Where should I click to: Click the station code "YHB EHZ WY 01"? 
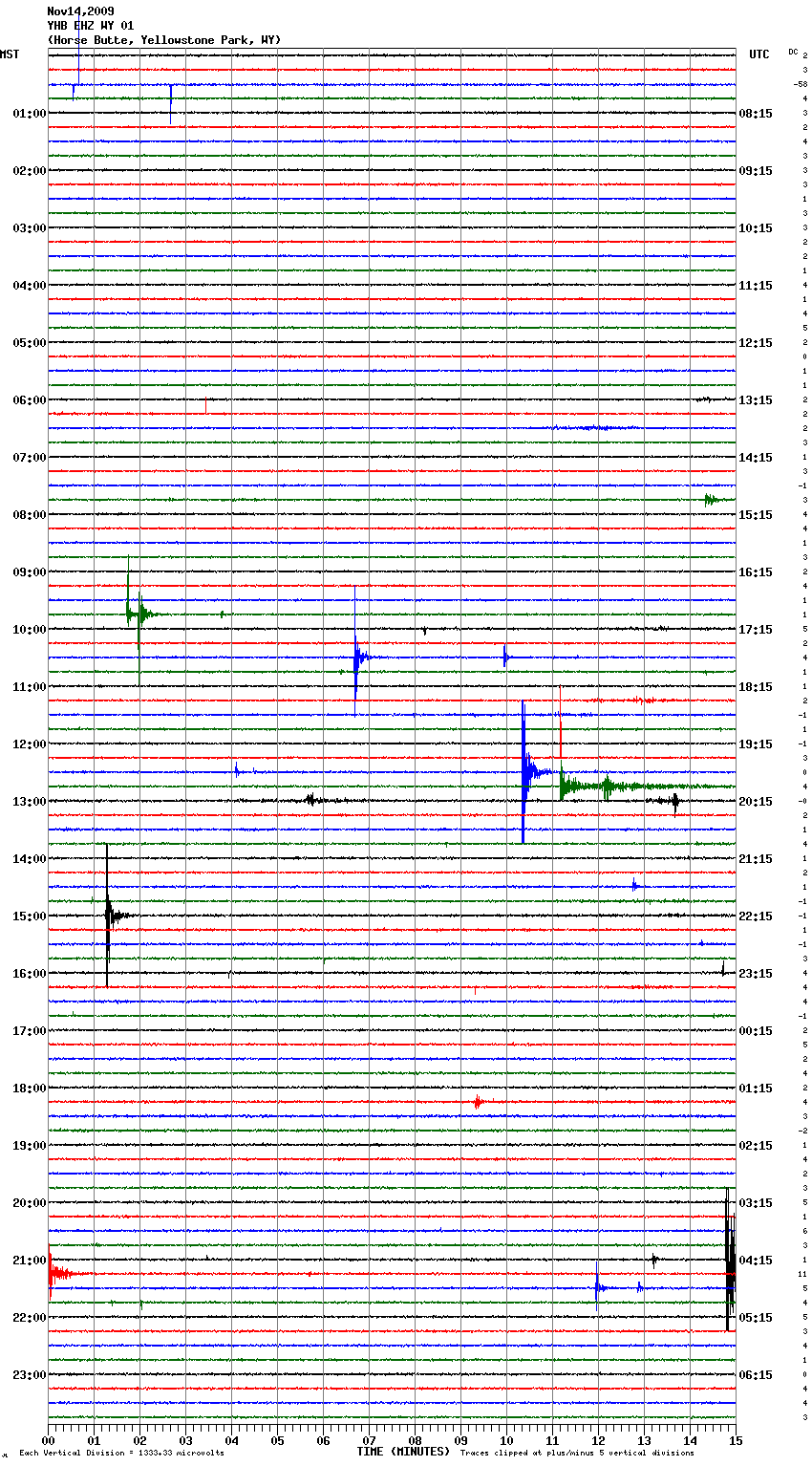[90, 26]
